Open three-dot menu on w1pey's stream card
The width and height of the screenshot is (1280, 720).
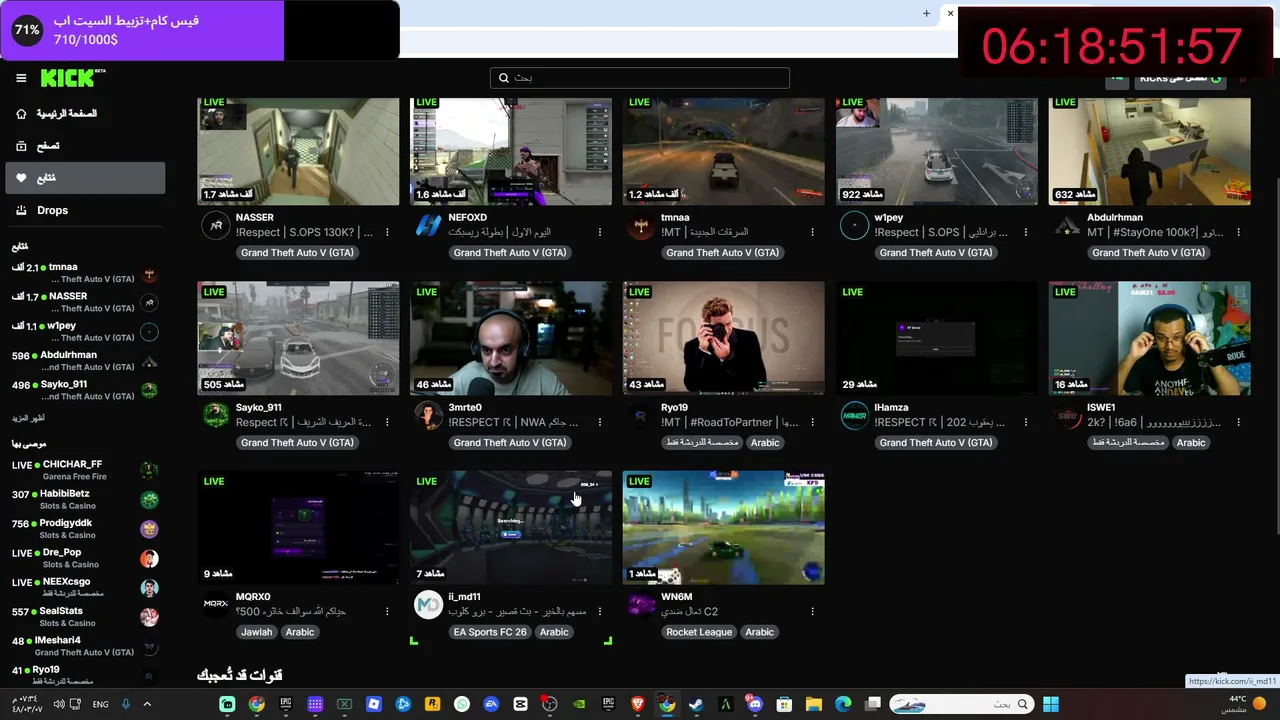(x=1026, y=232)
